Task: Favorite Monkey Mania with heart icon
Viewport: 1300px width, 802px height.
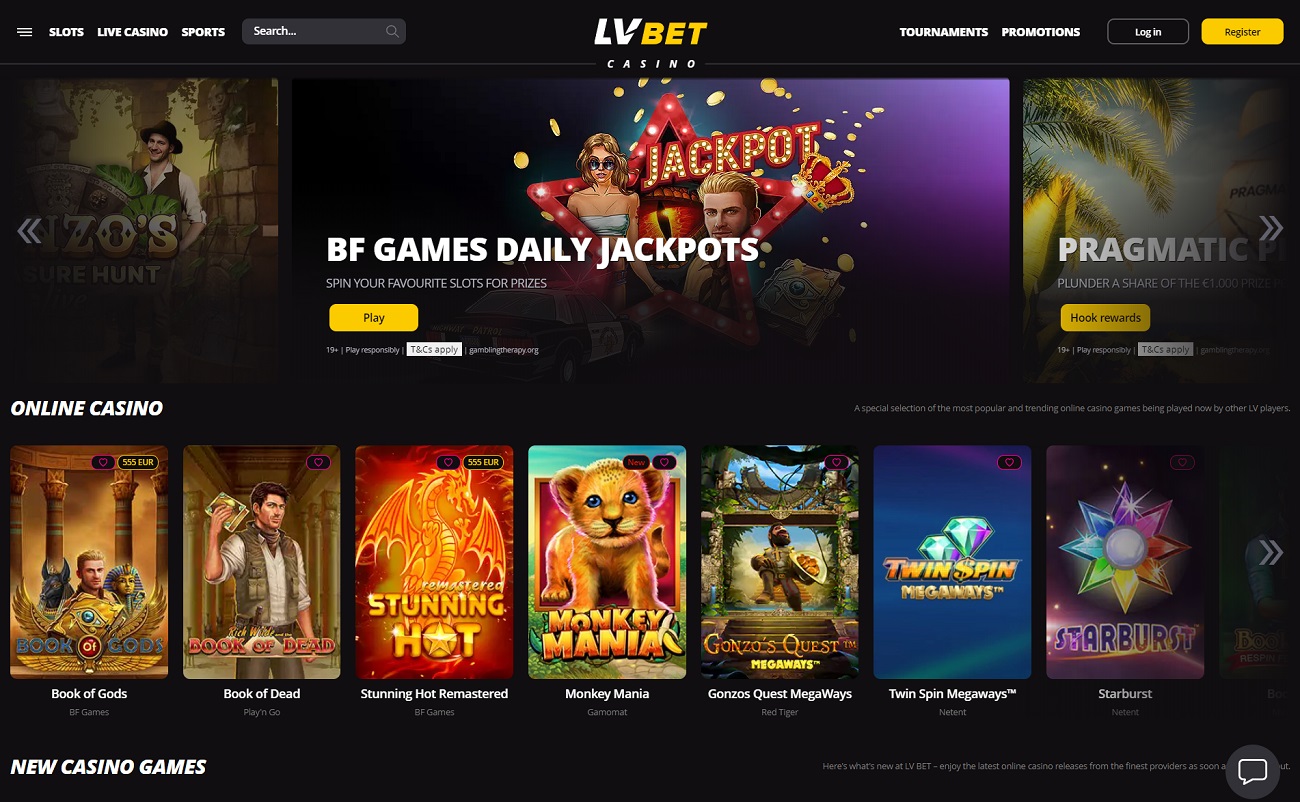Action: 665,462
